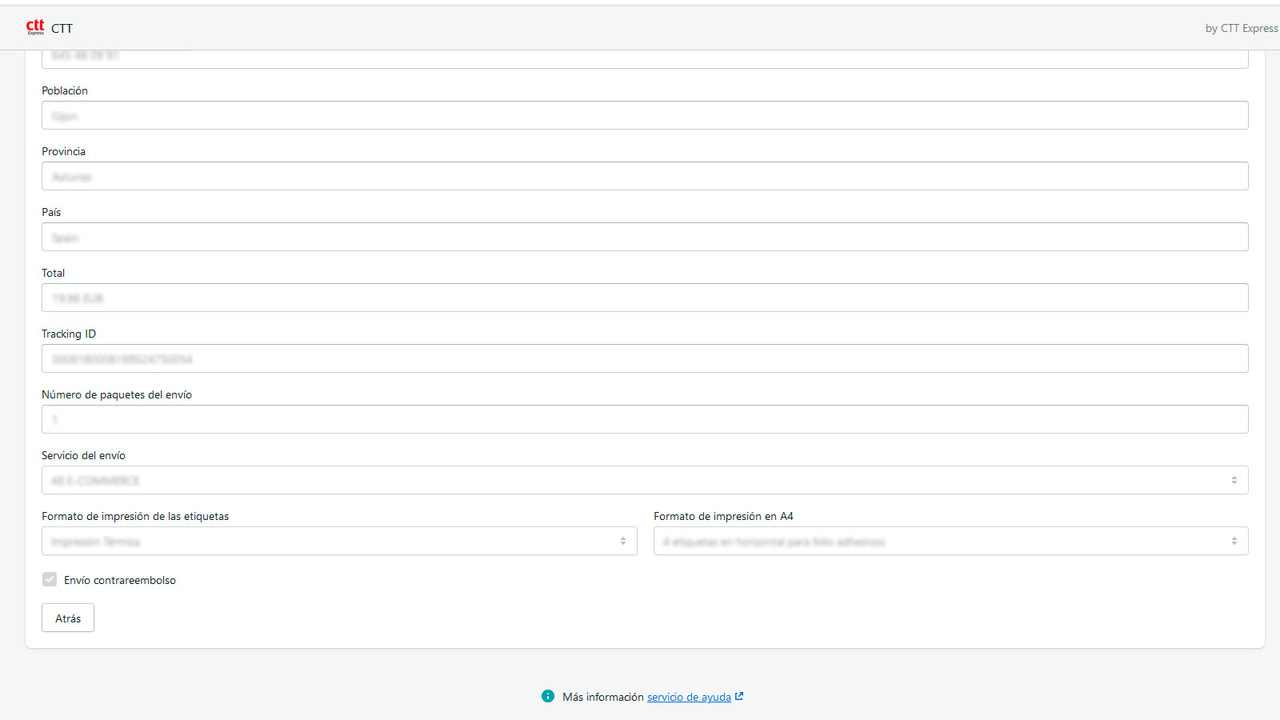Click the Número de paquetes del envío field
Viewport: 1280px width, 720px height.
[644, 418]
